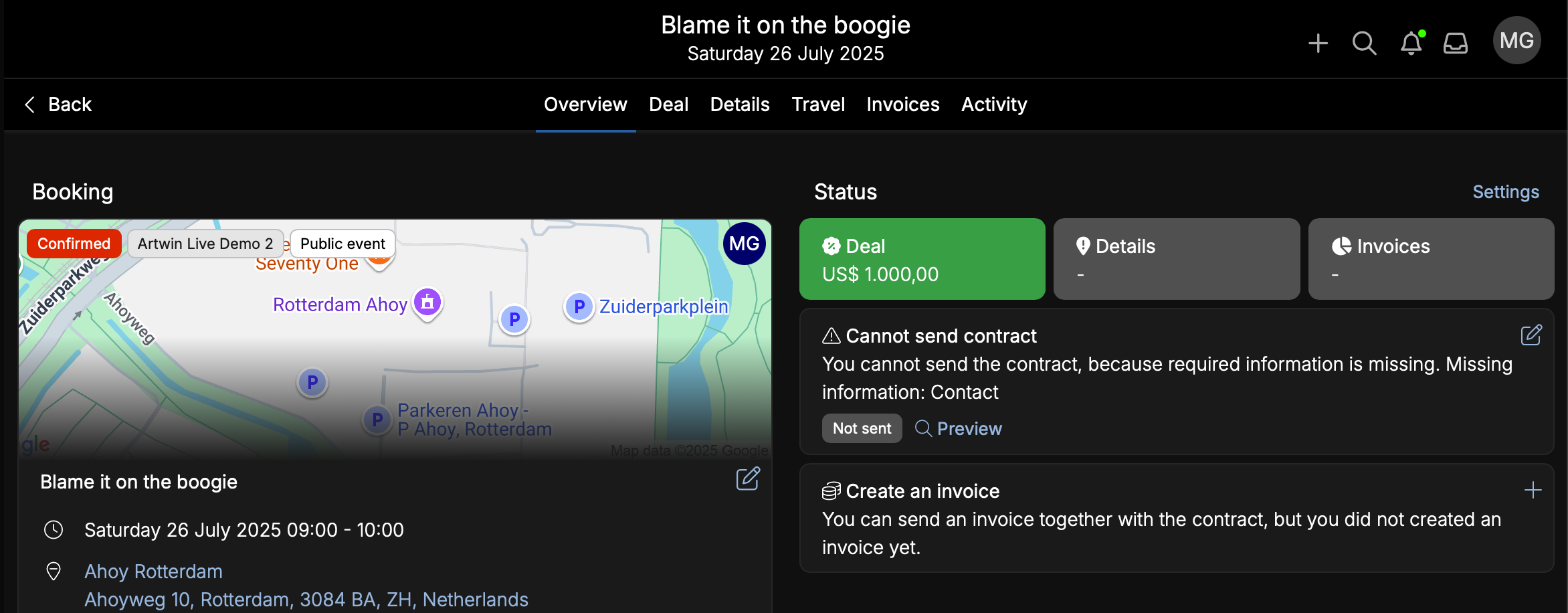Open the MG user avatar menu
The width and height of the screenshot is (1568, 613).
(1516, 40)
